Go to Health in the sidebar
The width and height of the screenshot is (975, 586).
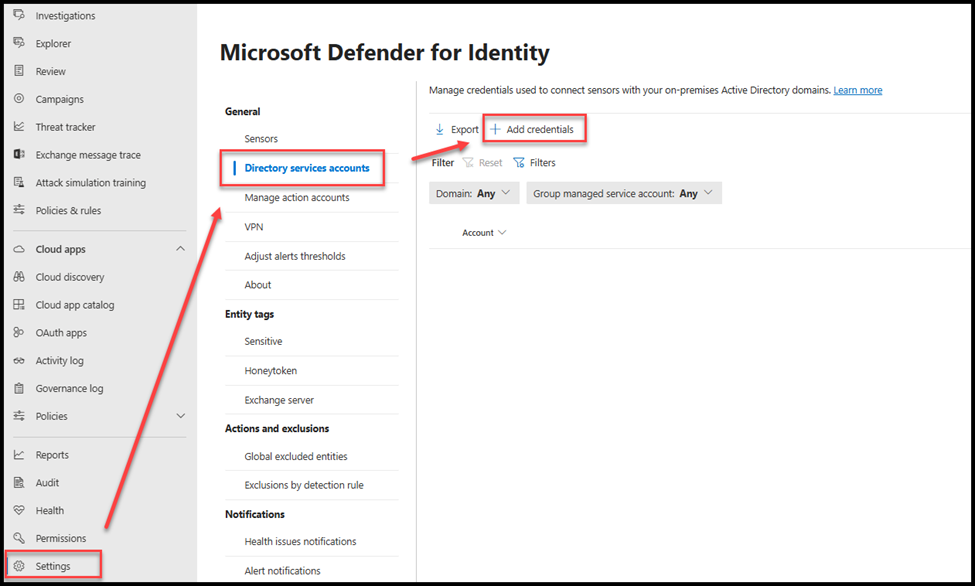(x=50, y=510)
